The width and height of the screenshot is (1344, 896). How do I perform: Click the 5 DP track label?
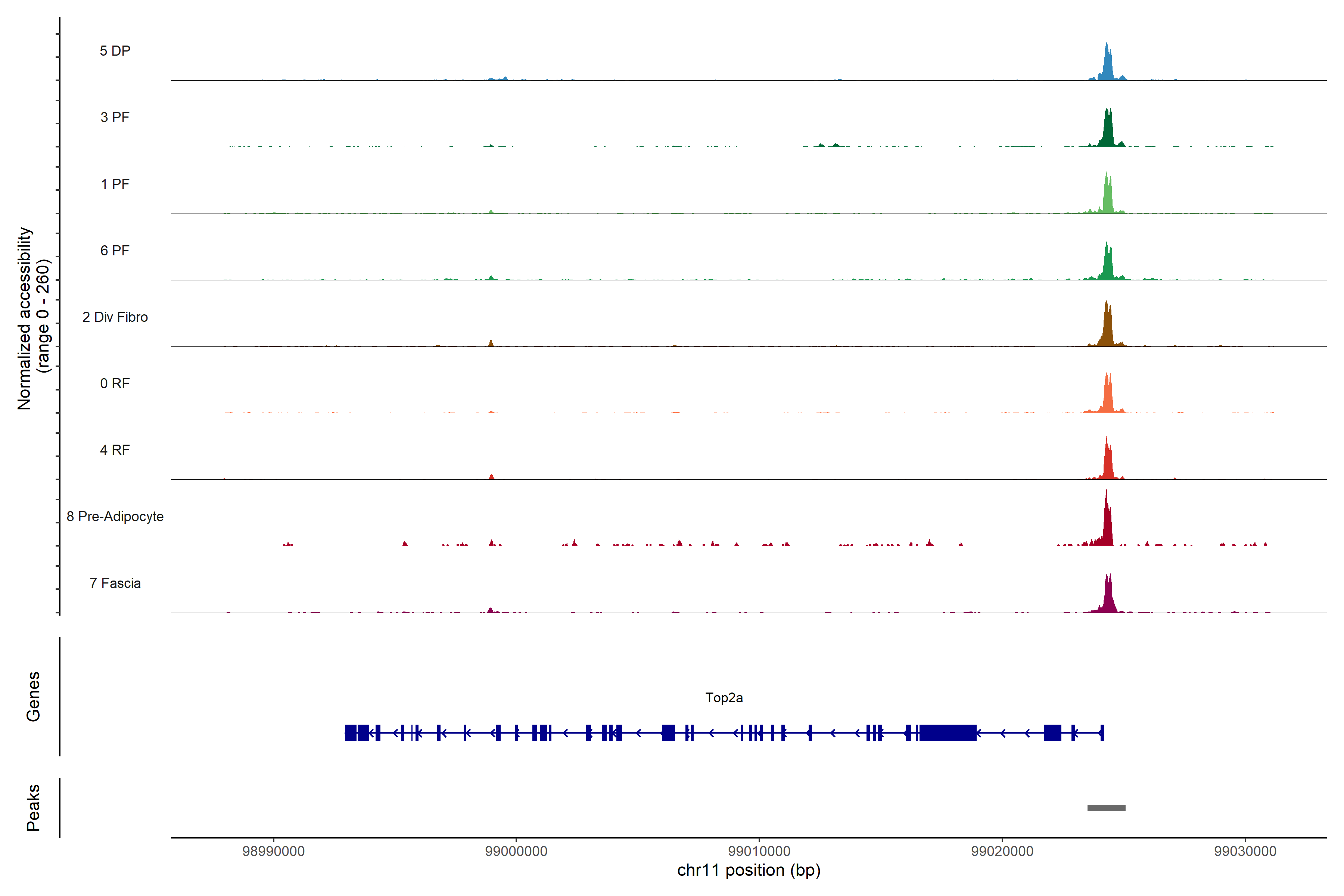[x=115, y=51]
